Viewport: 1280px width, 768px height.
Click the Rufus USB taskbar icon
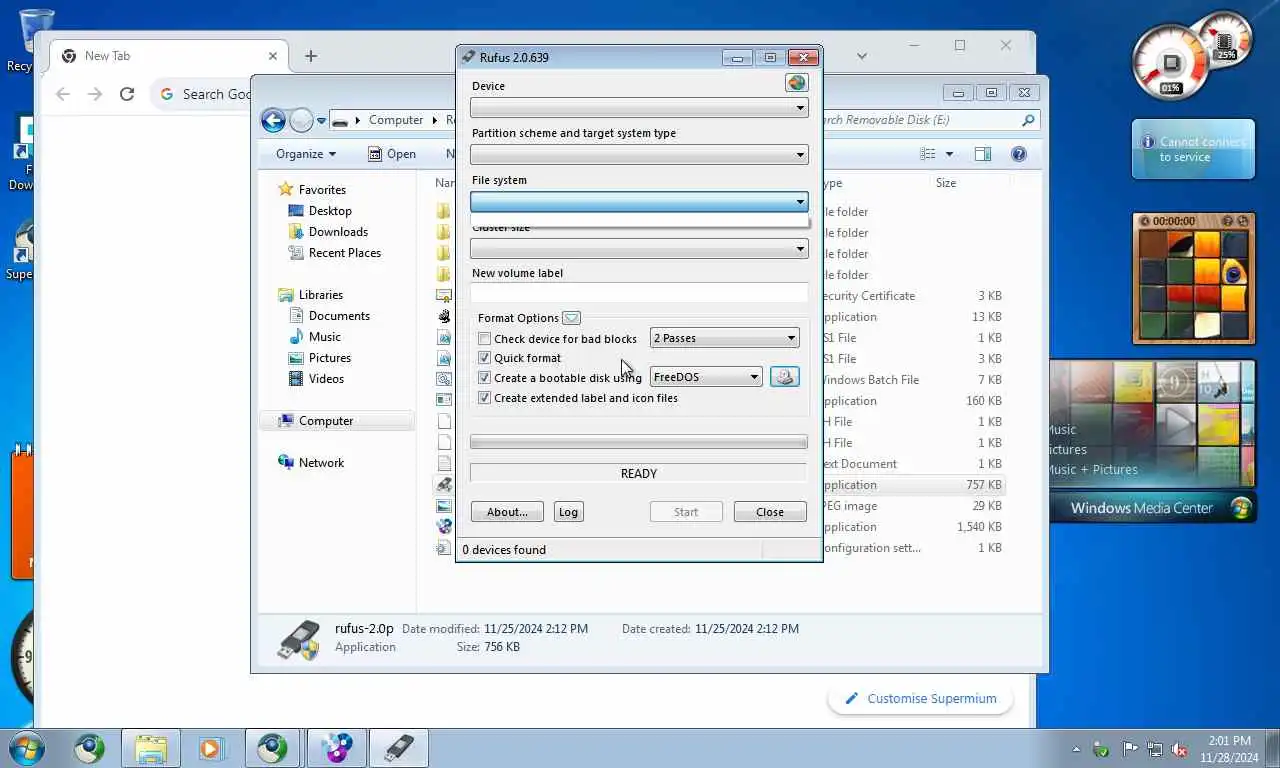399,748
